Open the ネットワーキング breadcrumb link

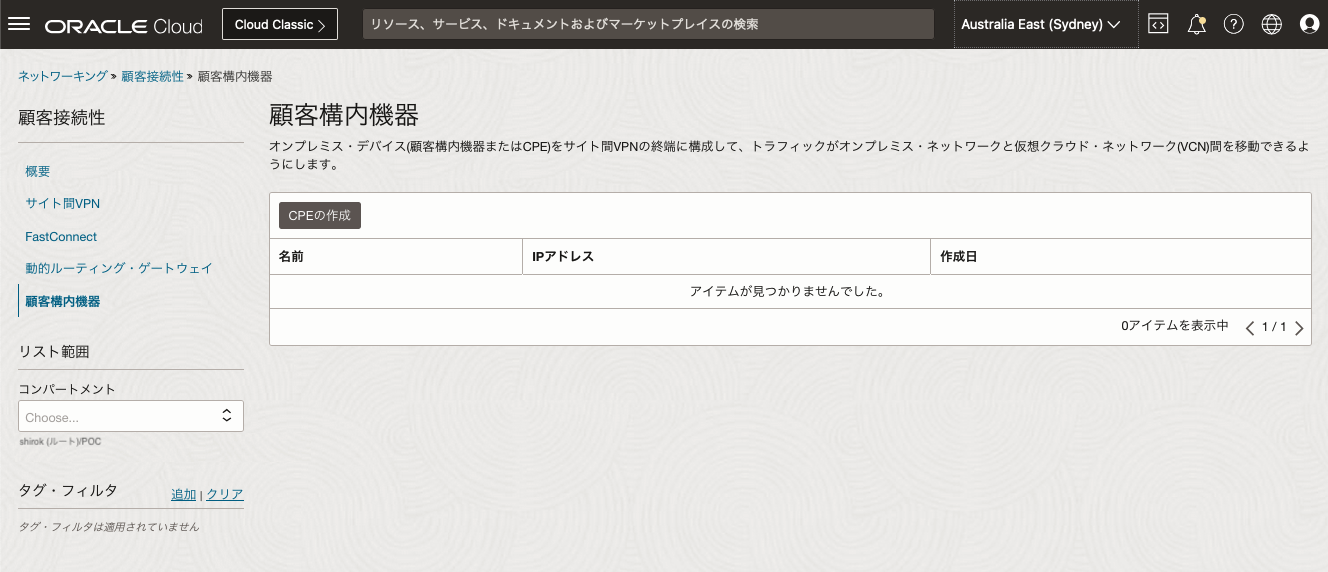pyautogui.click(x=63, y=76)
